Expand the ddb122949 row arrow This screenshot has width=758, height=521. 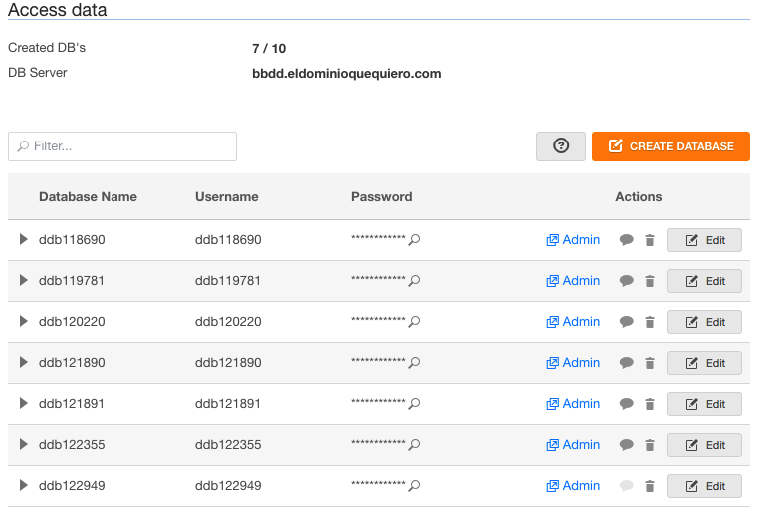coord(23,485)
